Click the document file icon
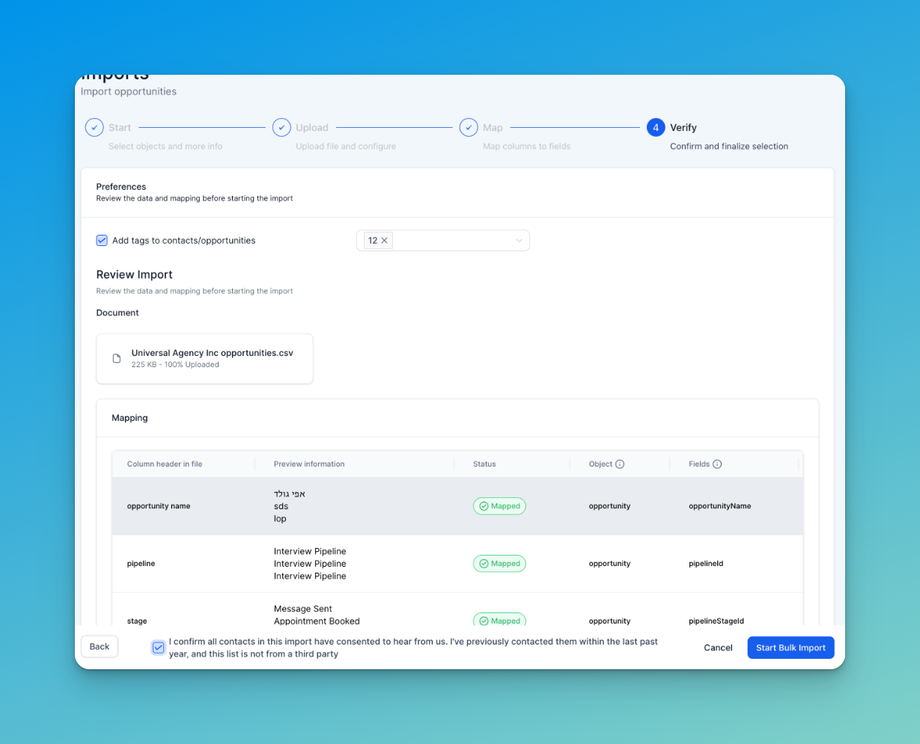 (117, 359)
